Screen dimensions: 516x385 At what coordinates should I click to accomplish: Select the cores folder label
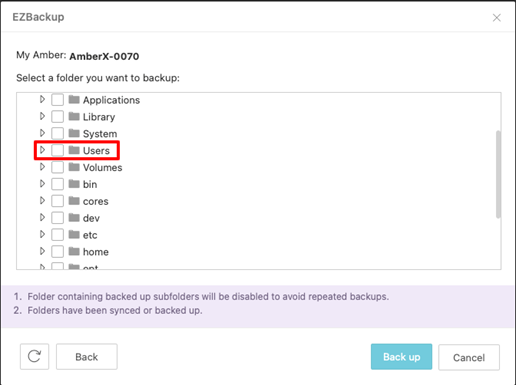pyautogui.click(x=96, y=201)
